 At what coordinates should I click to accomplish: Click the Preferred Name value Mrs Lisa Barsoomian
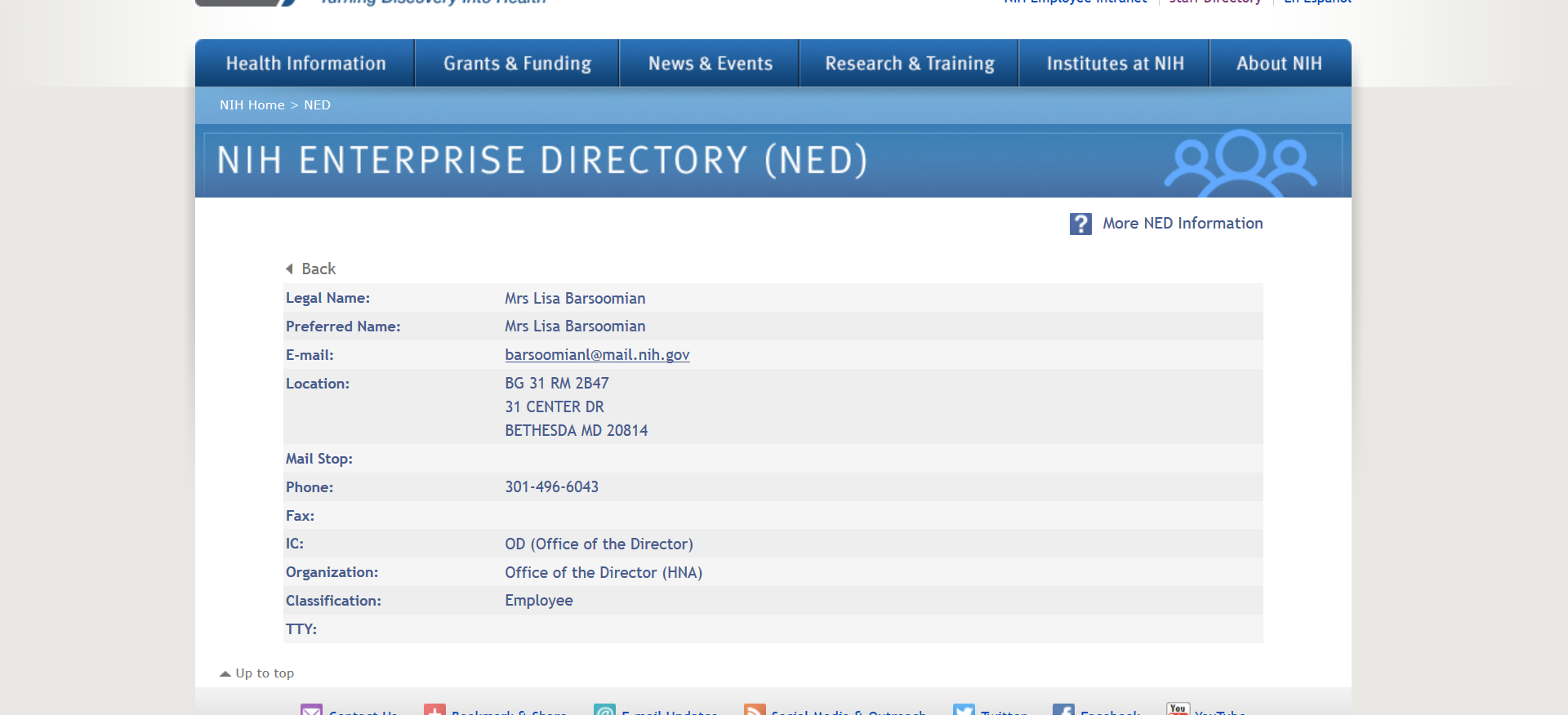tap(575, 326)
